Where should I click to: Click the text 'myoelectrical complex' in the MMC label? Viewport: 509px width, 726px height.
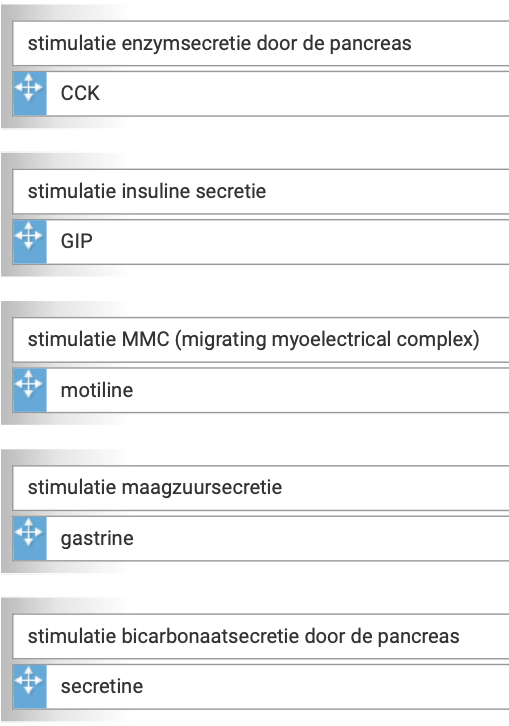click(x=375, y=340)
